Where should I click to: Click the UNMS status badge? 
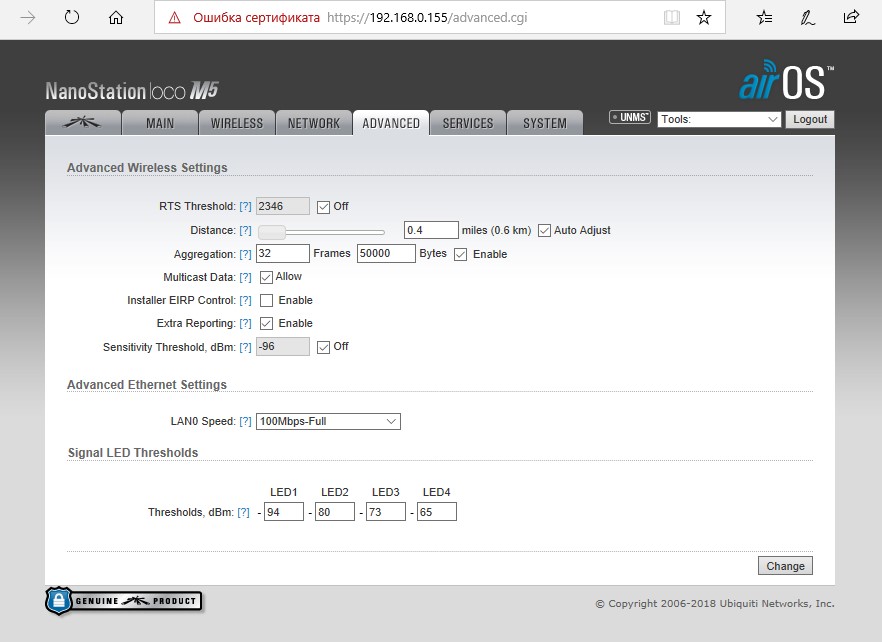(629, 117)
